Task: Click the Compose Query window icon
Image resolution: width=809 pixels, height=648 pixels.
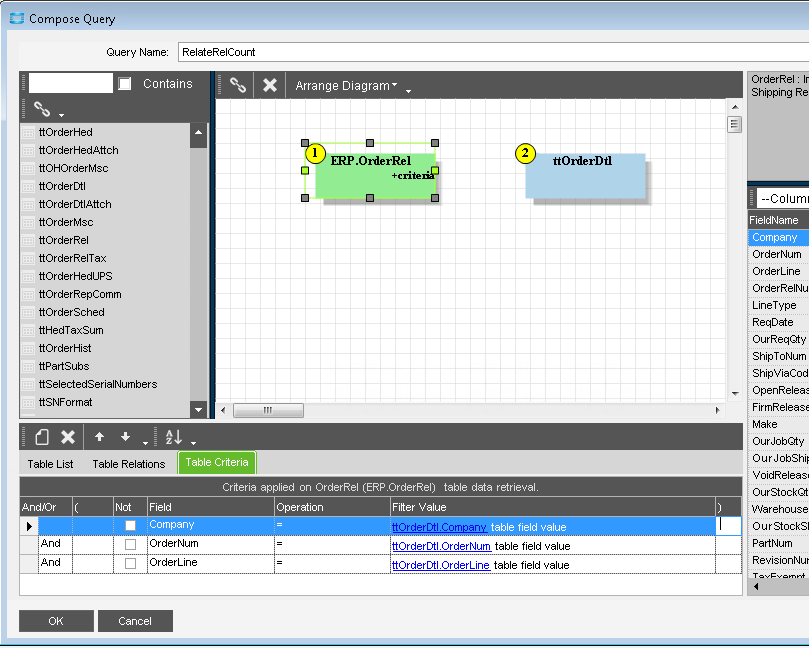Action: pos(17,19)
